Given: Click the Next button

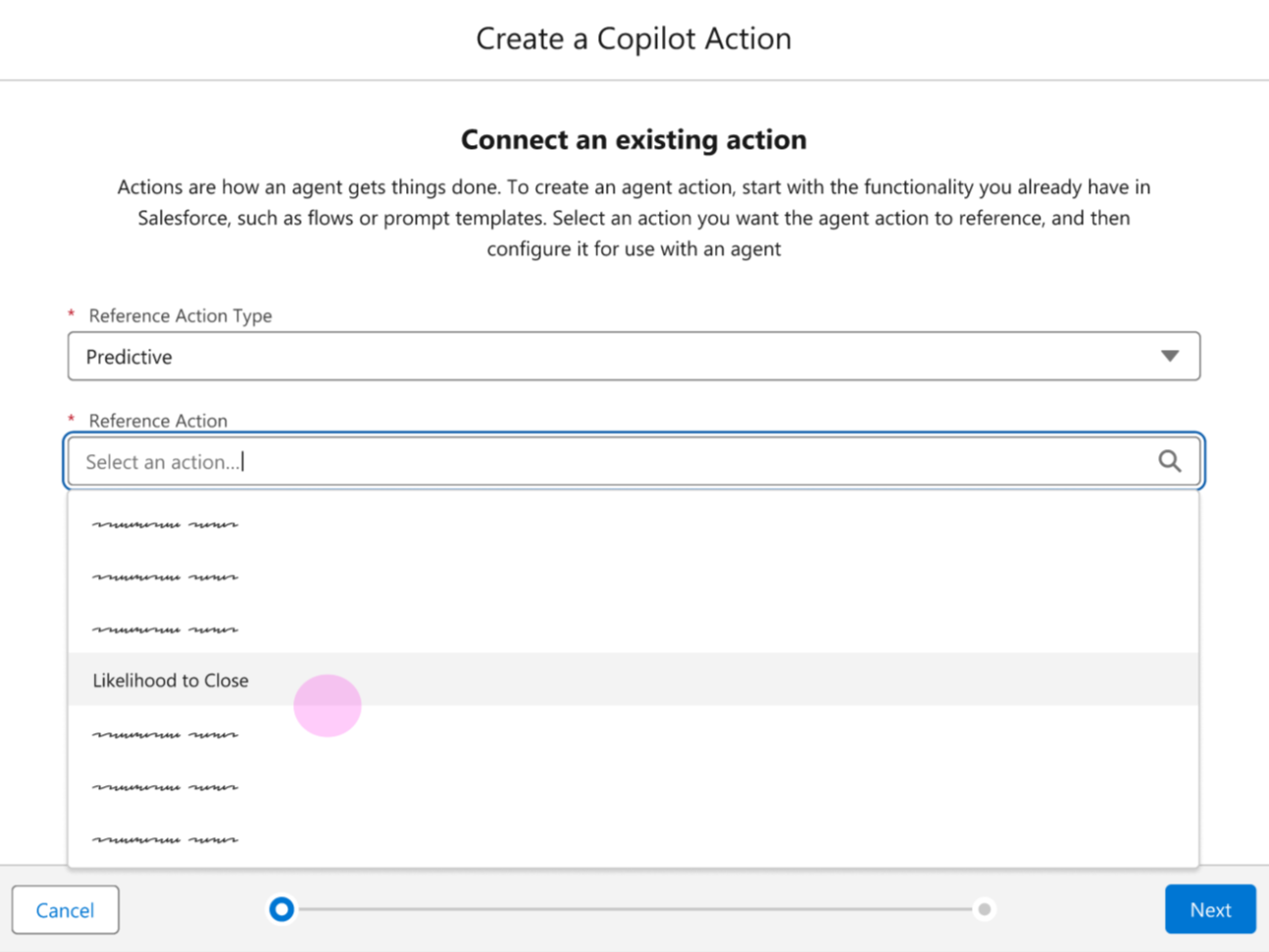Looking at the screenshot, I should pyautogui.click(x=1210, y=910).
